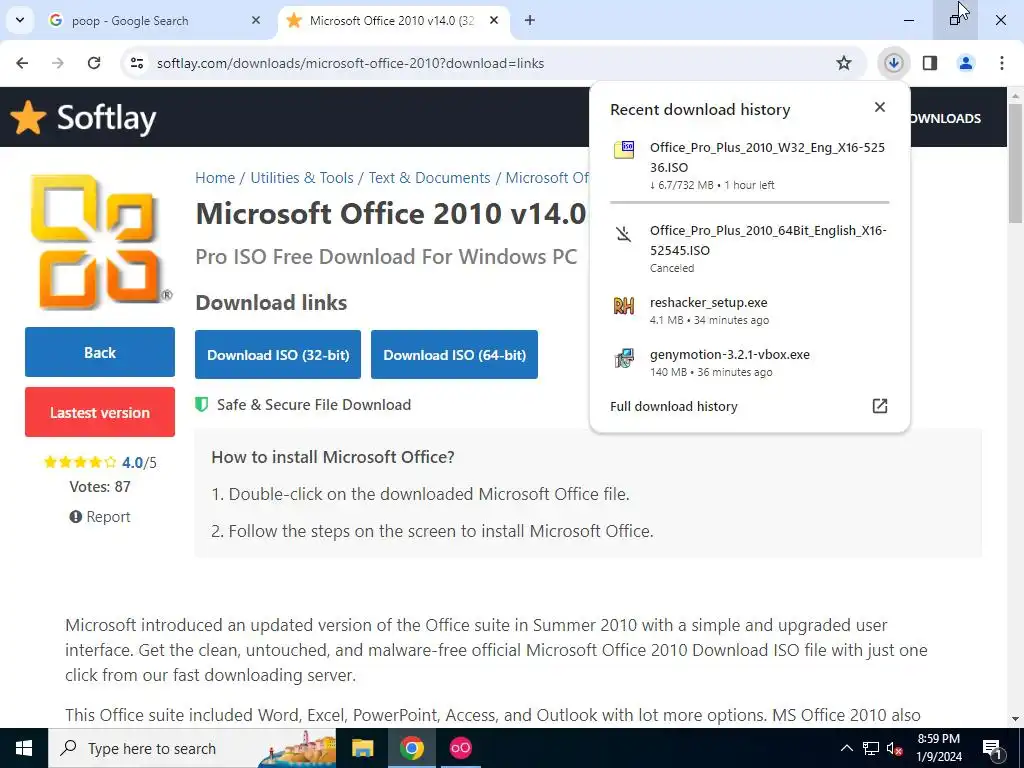This screenshot has height=768, width=1024.
Task: Click the Microsoft Office 2010 logo image
Action: click(99, 241)
